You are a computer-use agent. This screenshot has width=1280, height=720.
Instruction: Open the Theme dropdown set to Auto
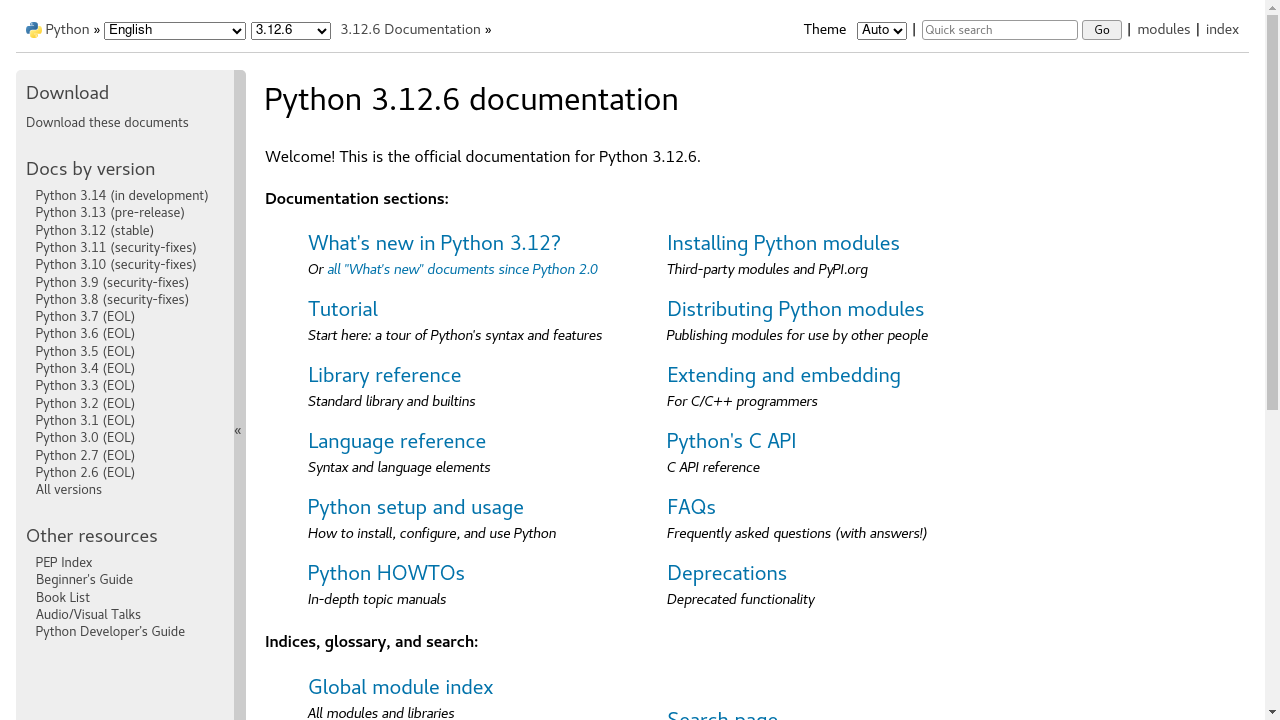point(880,30)
